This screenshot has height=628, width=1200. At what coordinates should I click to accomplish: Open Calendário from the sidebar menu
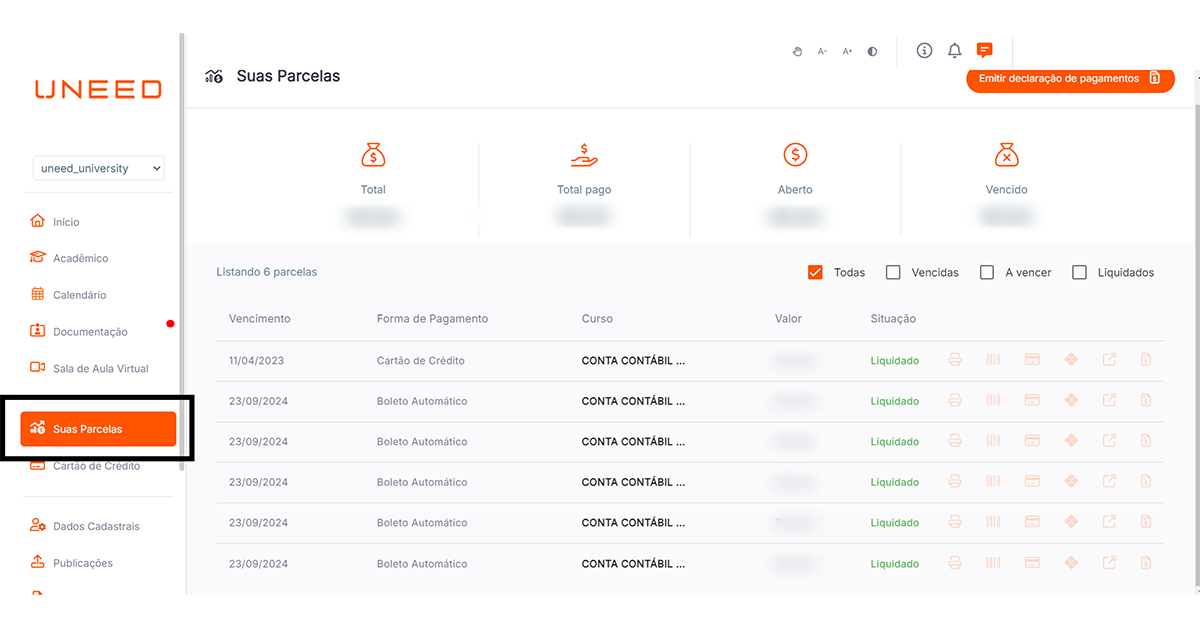(79, 295)
